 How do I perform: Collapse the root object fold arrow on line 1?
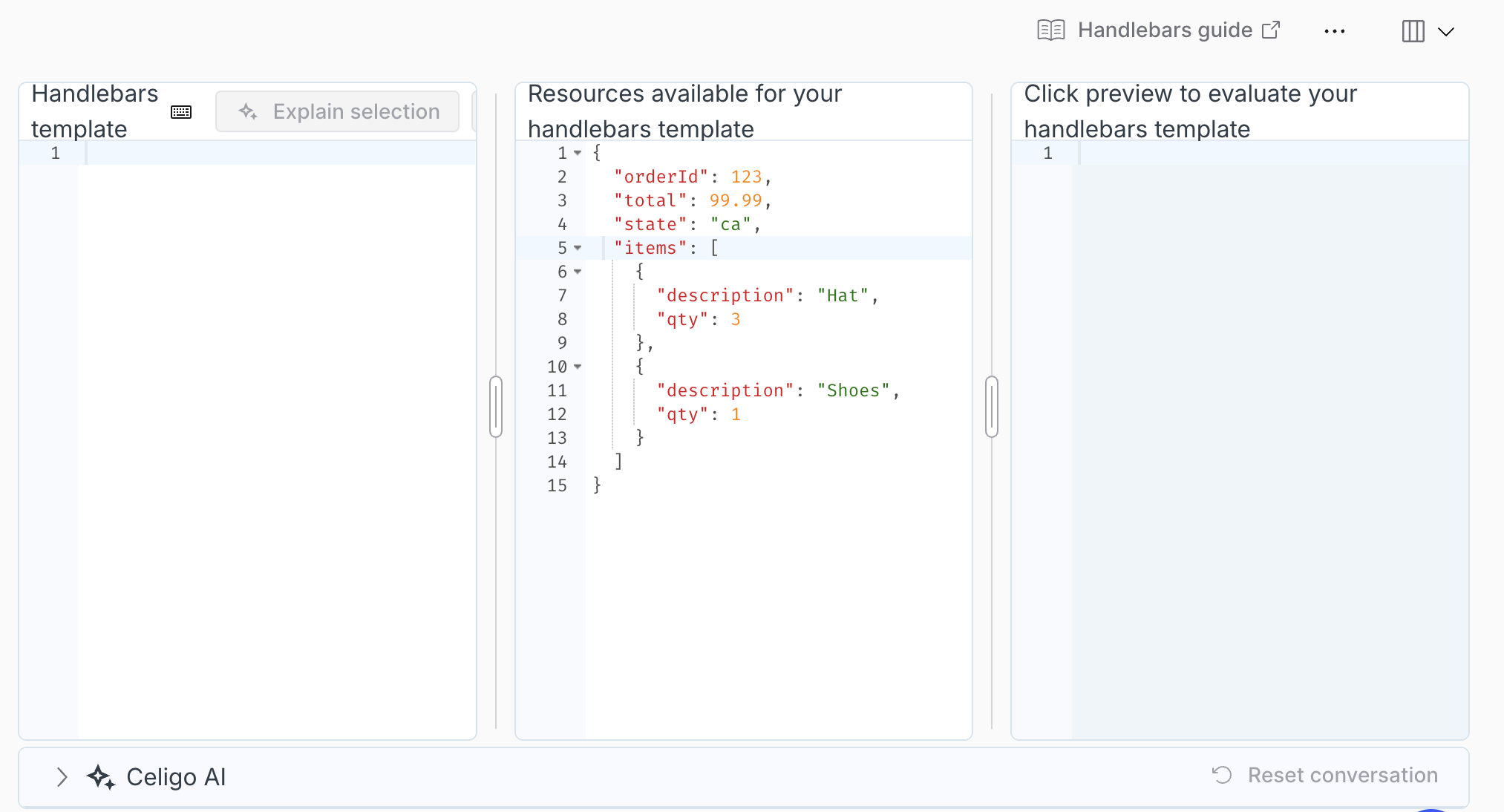[578, 153]
